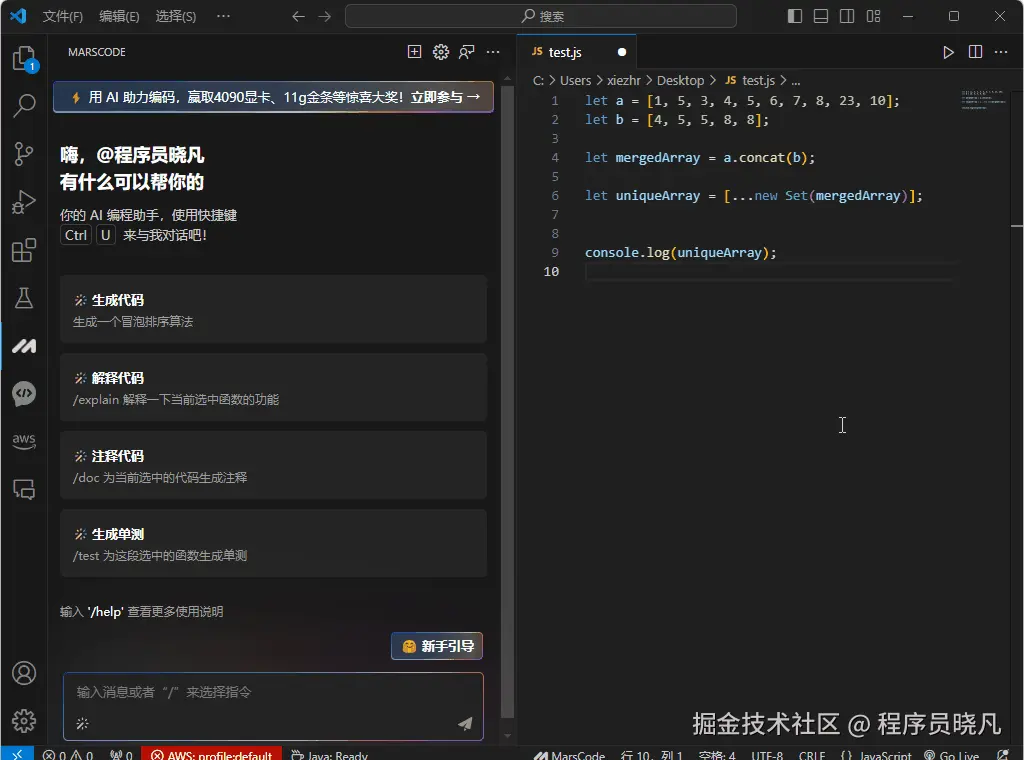Split the editor to the right
Screen dimensions: 1024x760
point(975,52)
